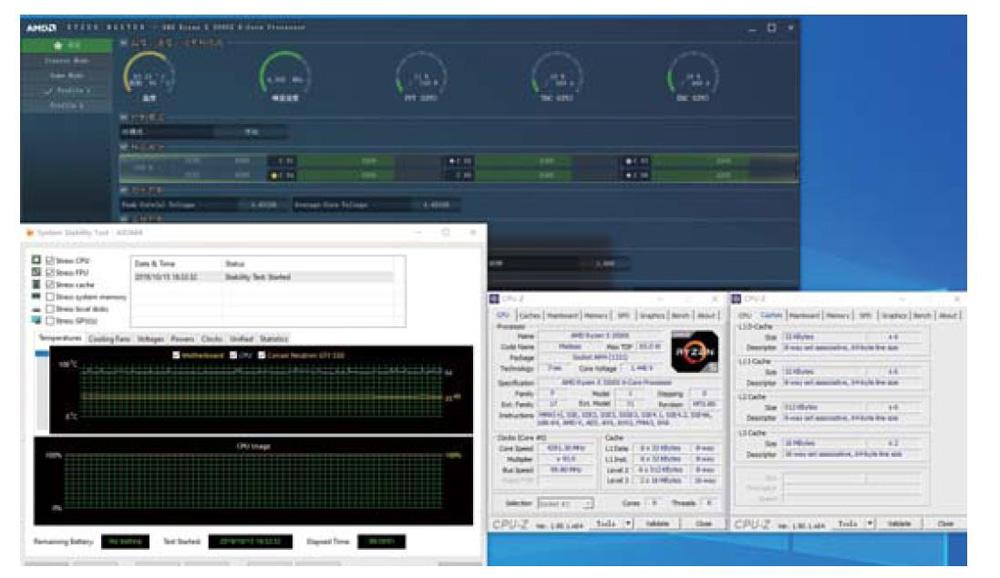The width and height of the screenshot is (1000, 578).
Task: Open Graphics tab in CPU-Z caches window
Action: (x=894, y=315)
